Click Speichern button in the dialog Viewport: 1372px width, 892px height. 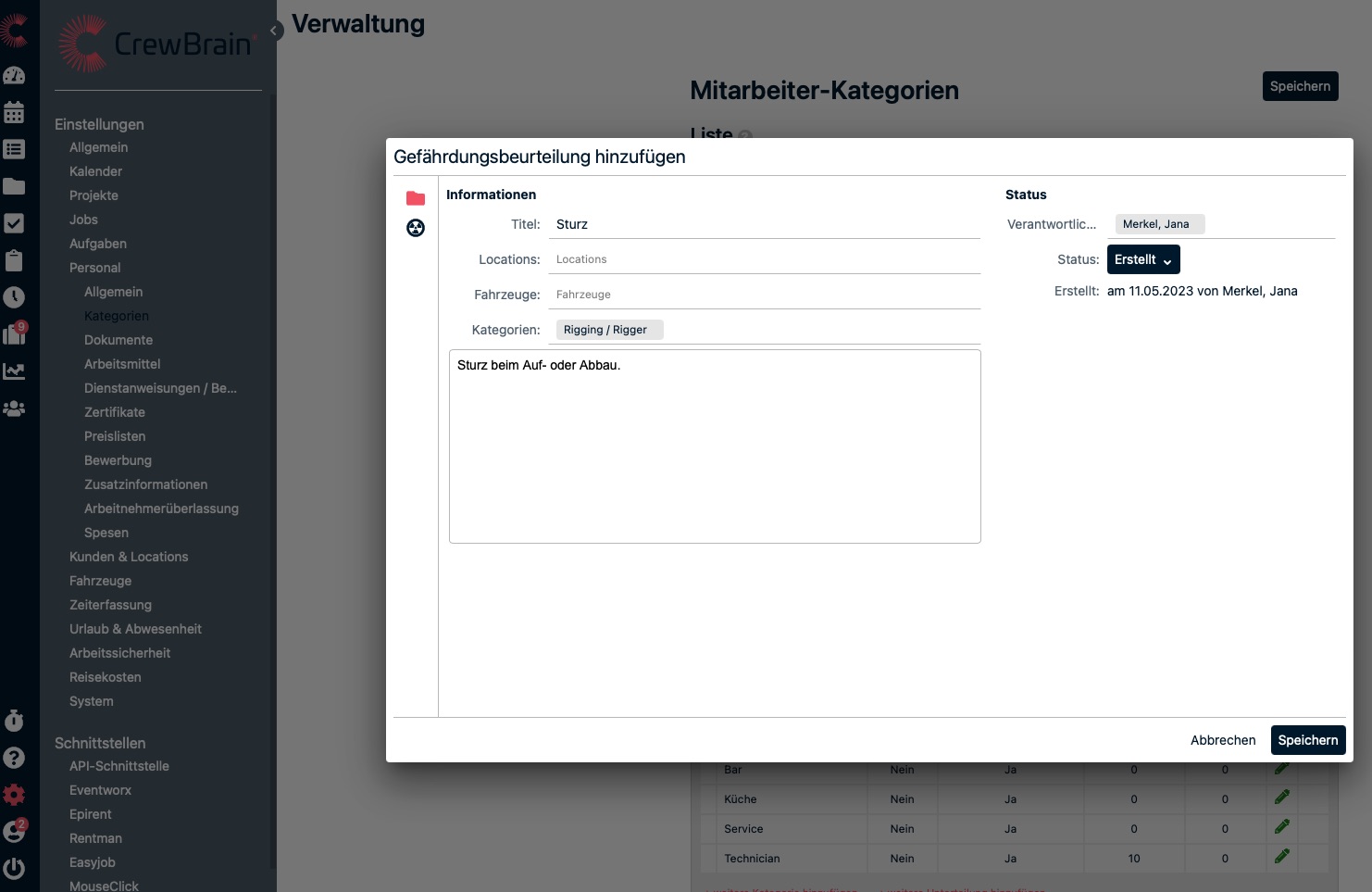(x=1307, y=740)
